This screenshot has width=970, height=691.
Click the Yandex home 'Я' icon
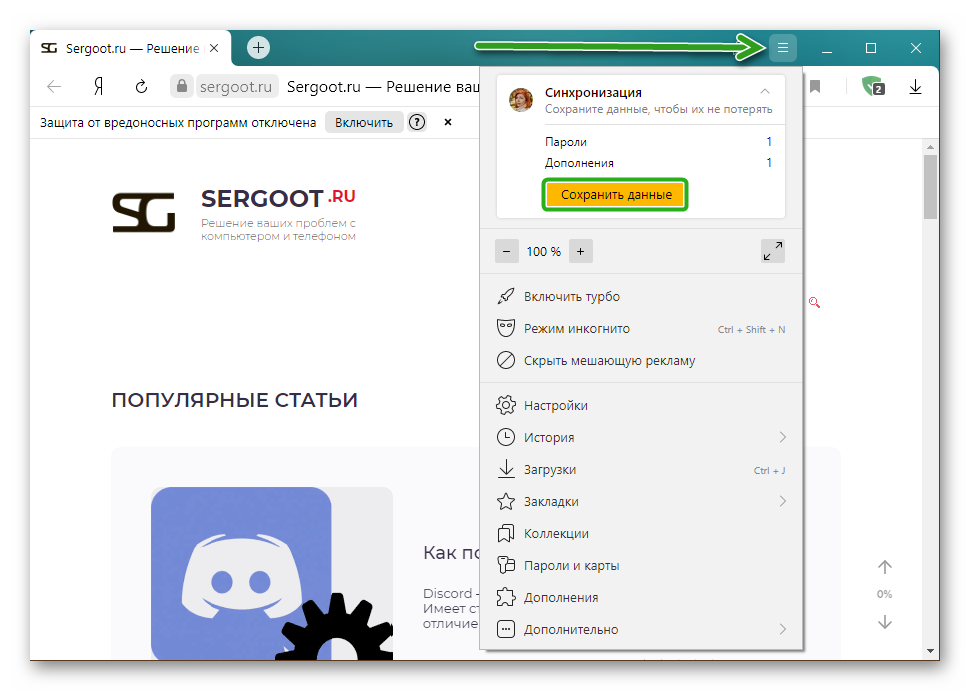99,87
